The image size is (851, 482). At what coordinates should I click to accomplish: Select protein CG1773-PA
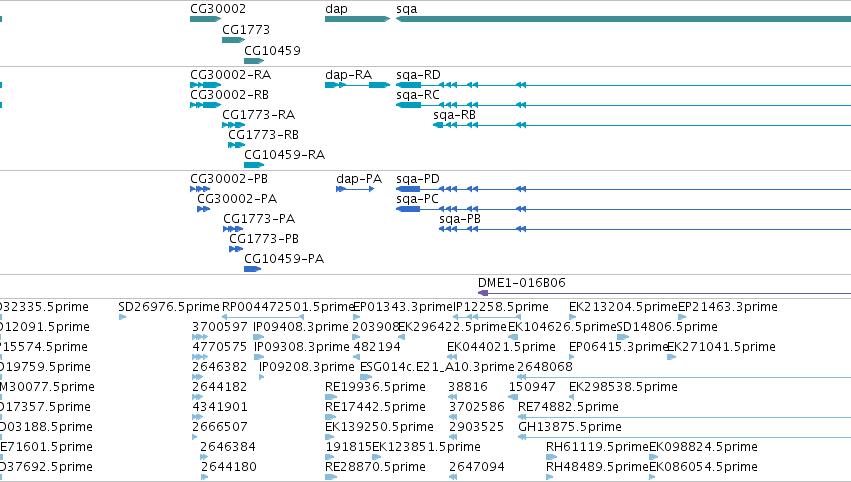coord(232,229)
